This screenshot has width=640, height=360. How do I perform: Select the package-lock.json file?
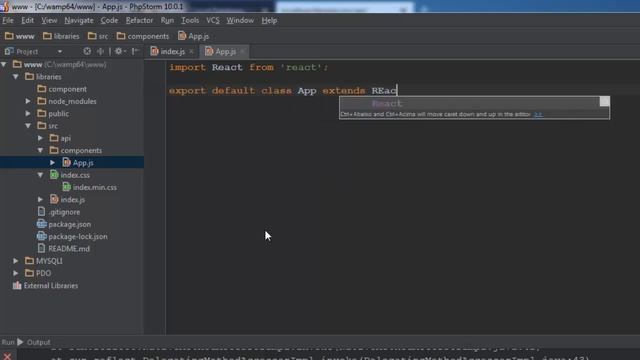(x=72, y=236)
